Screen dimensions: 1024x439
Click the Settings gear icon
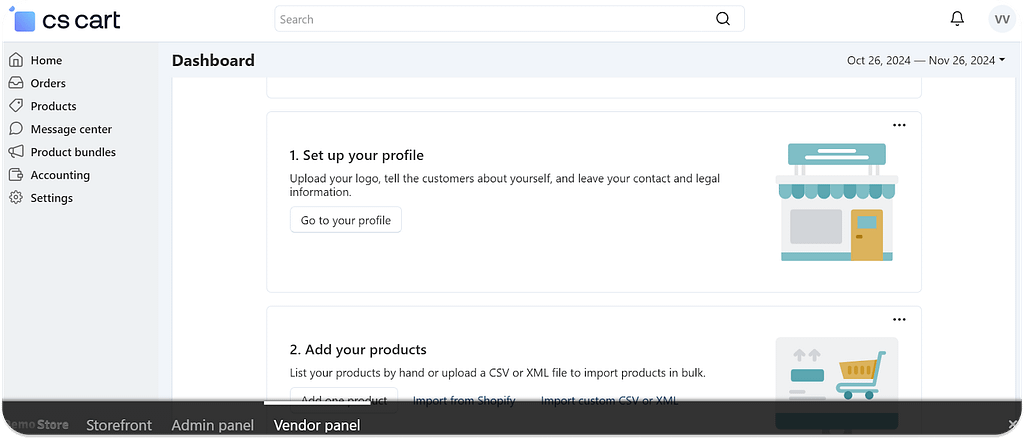[x=16, y=197]
